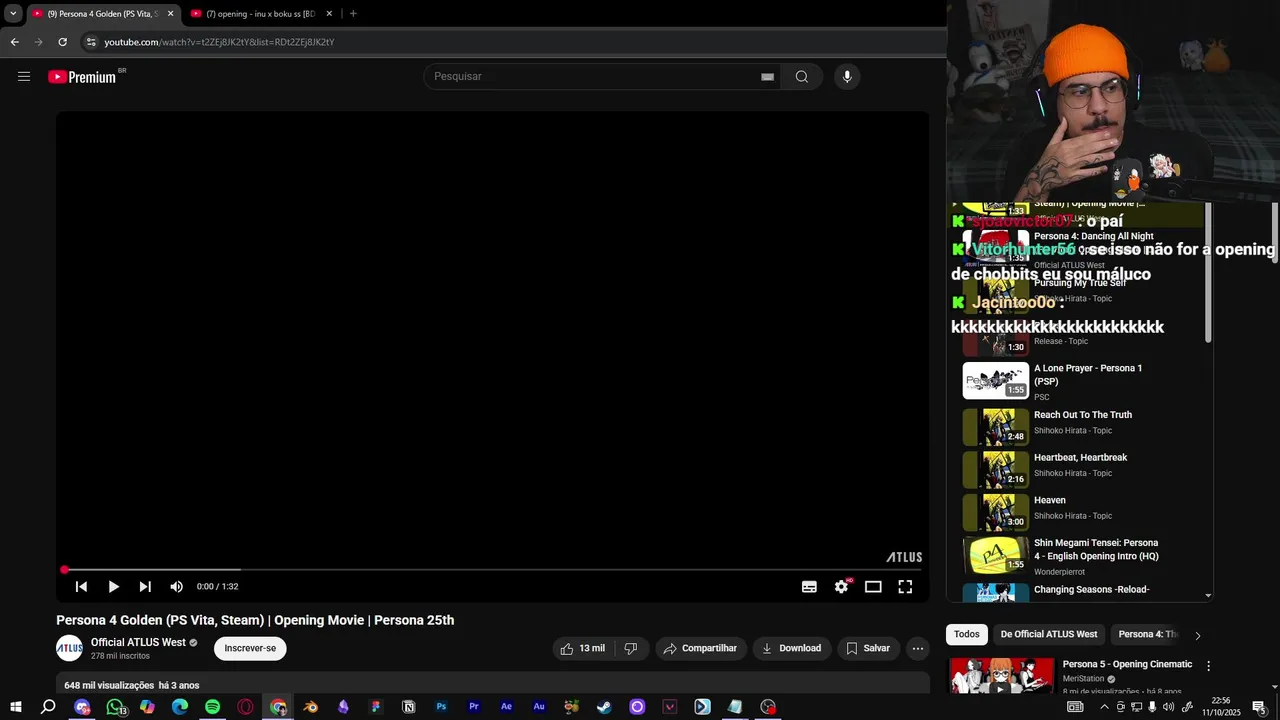This screenshot has width=1280, height=720.
Task: Switch to the opening - inu x boku ss tab
Action: pyautogui.click(x=260, y=14)
